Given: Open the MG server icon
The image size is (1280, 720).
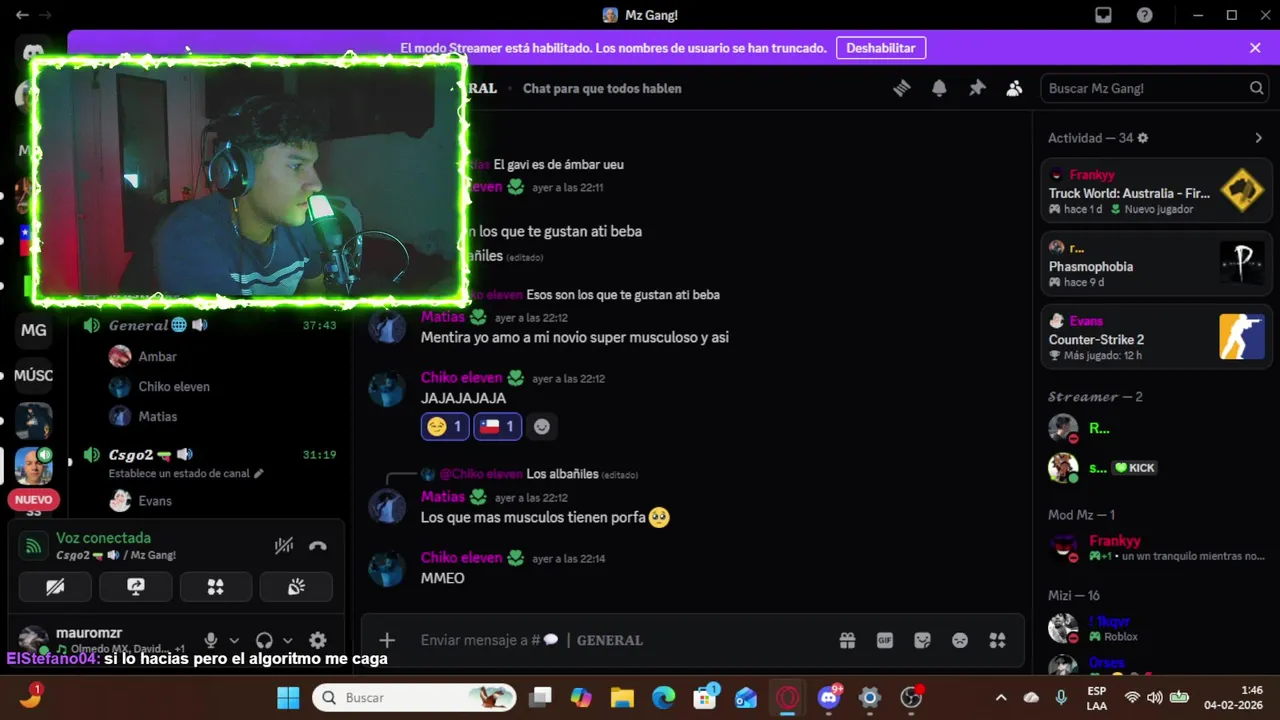Looking at the screenshot, I should coord(34,330).
